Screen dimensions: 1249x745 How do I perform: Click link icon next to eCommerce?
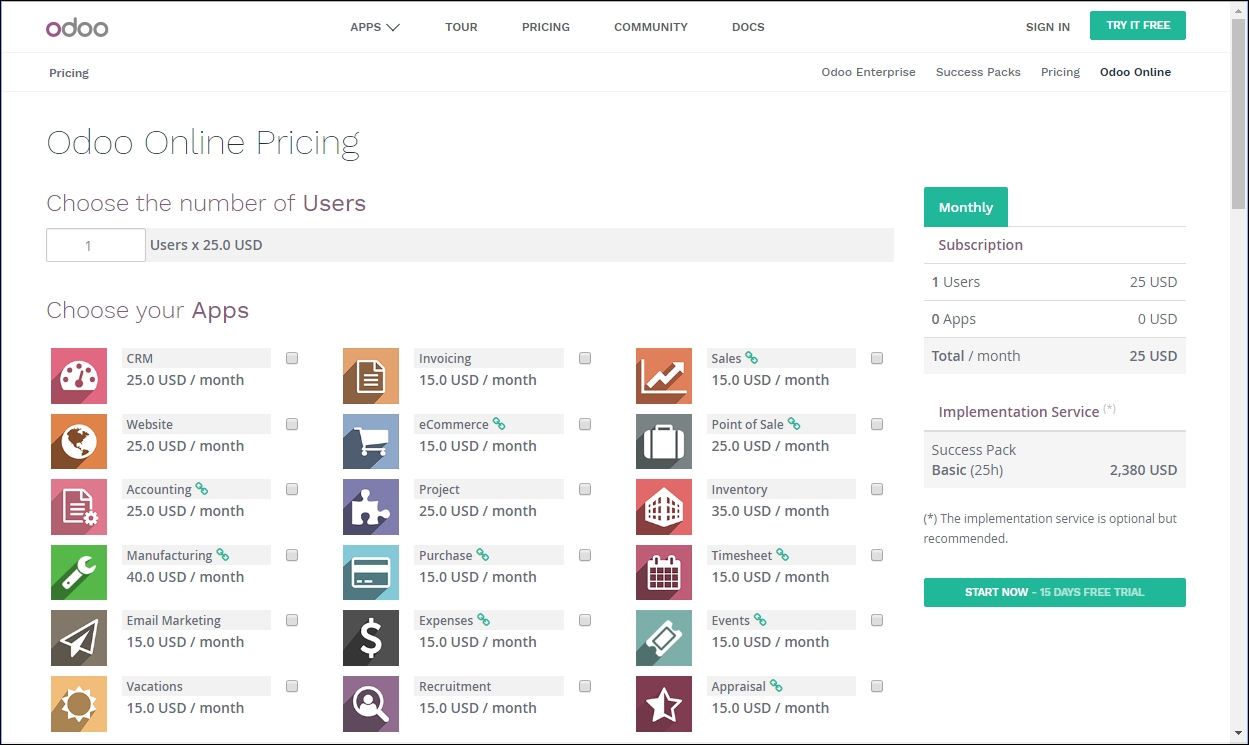[499, 424]
